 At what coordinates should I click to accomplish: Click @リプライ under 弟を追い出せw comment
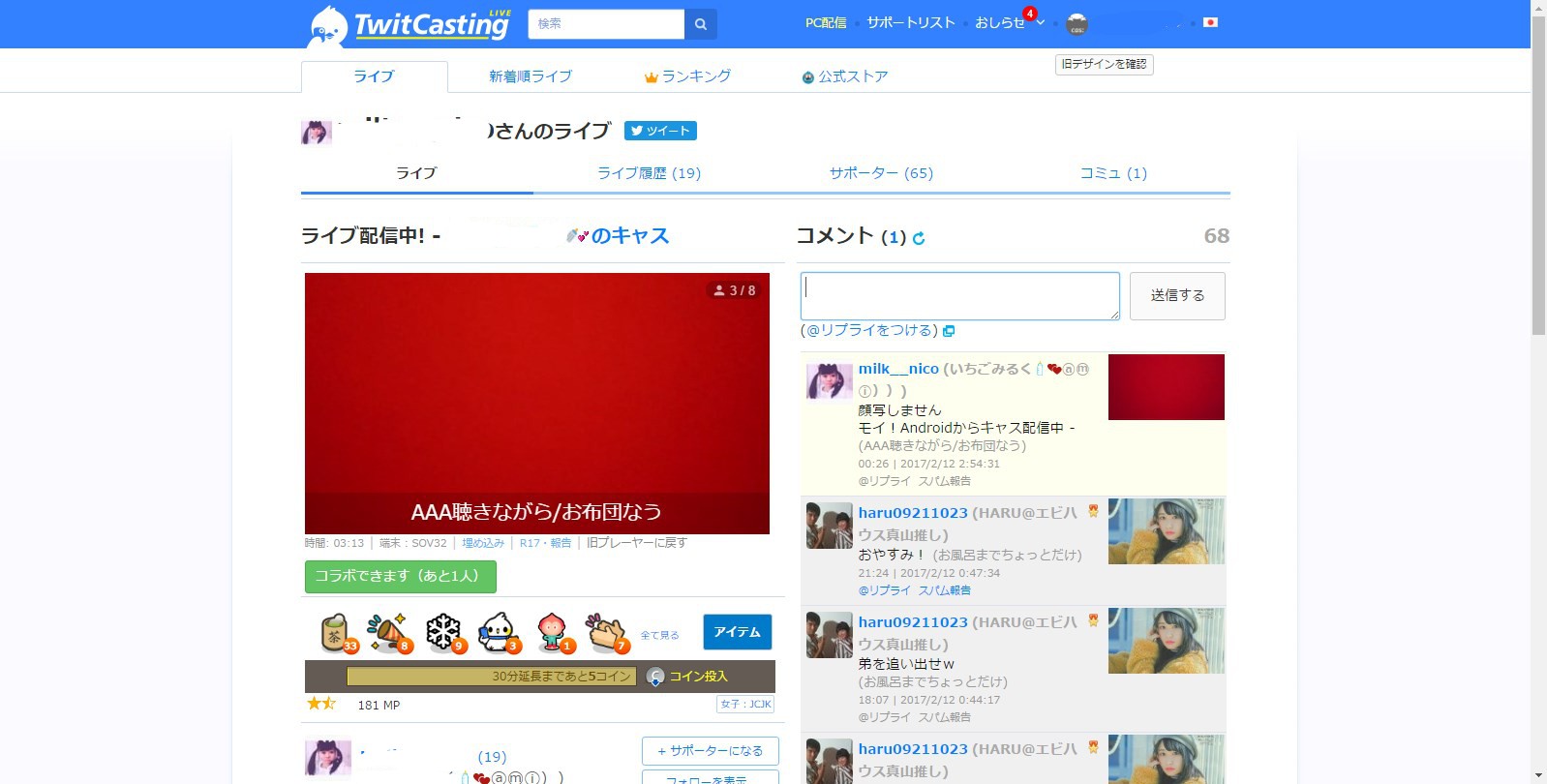[884, 717]
